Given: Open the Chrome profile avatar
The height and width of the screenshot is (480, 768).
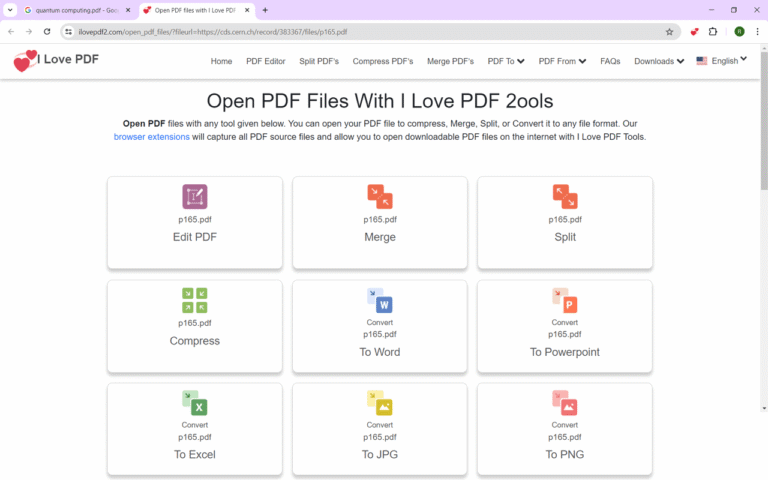Looking at the screenshot, I should click(739, 32).
